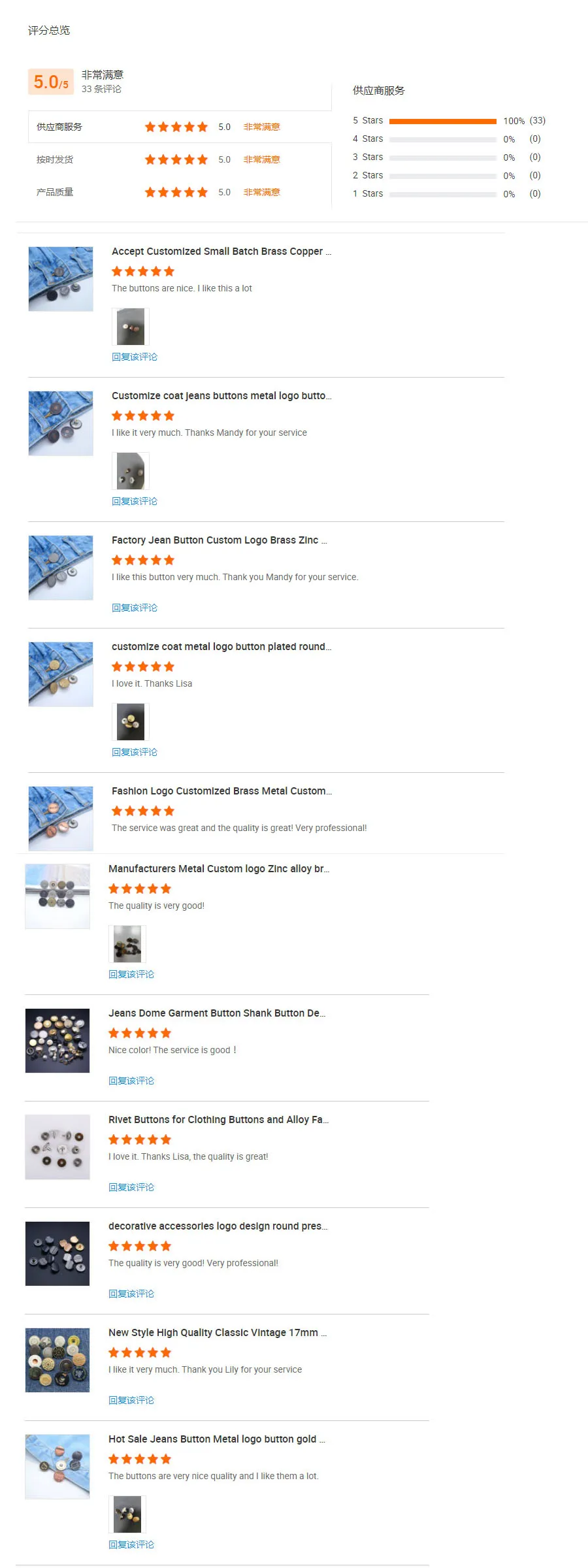Open review photo under 'Thanks Mandy for your service'
Image resolution: width=588 pixels, height=1568 pixels.
131,471
